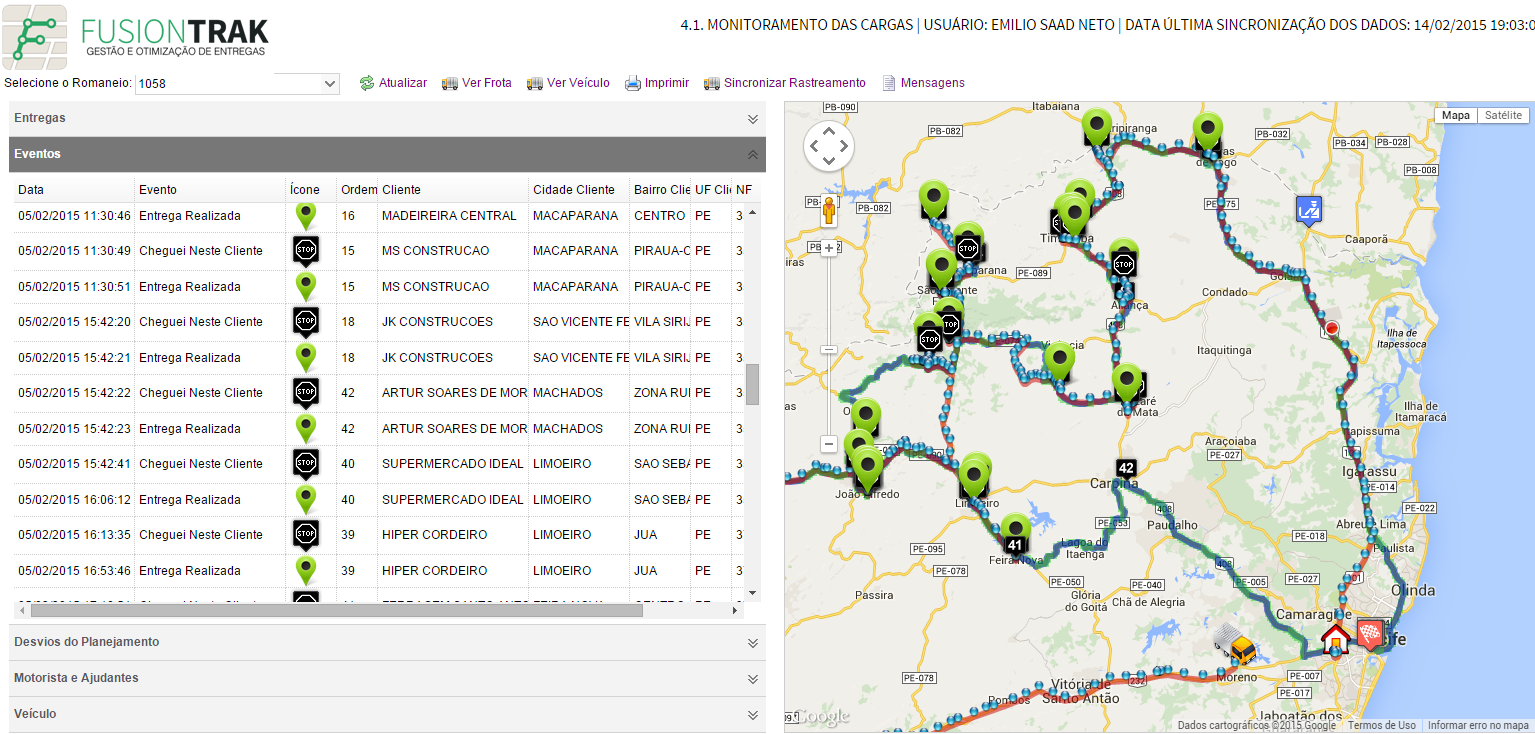Click the FusionTrak logo icon
Image resolution: width=1535 pixels, height=734 pixels.
tap(36, 37)
